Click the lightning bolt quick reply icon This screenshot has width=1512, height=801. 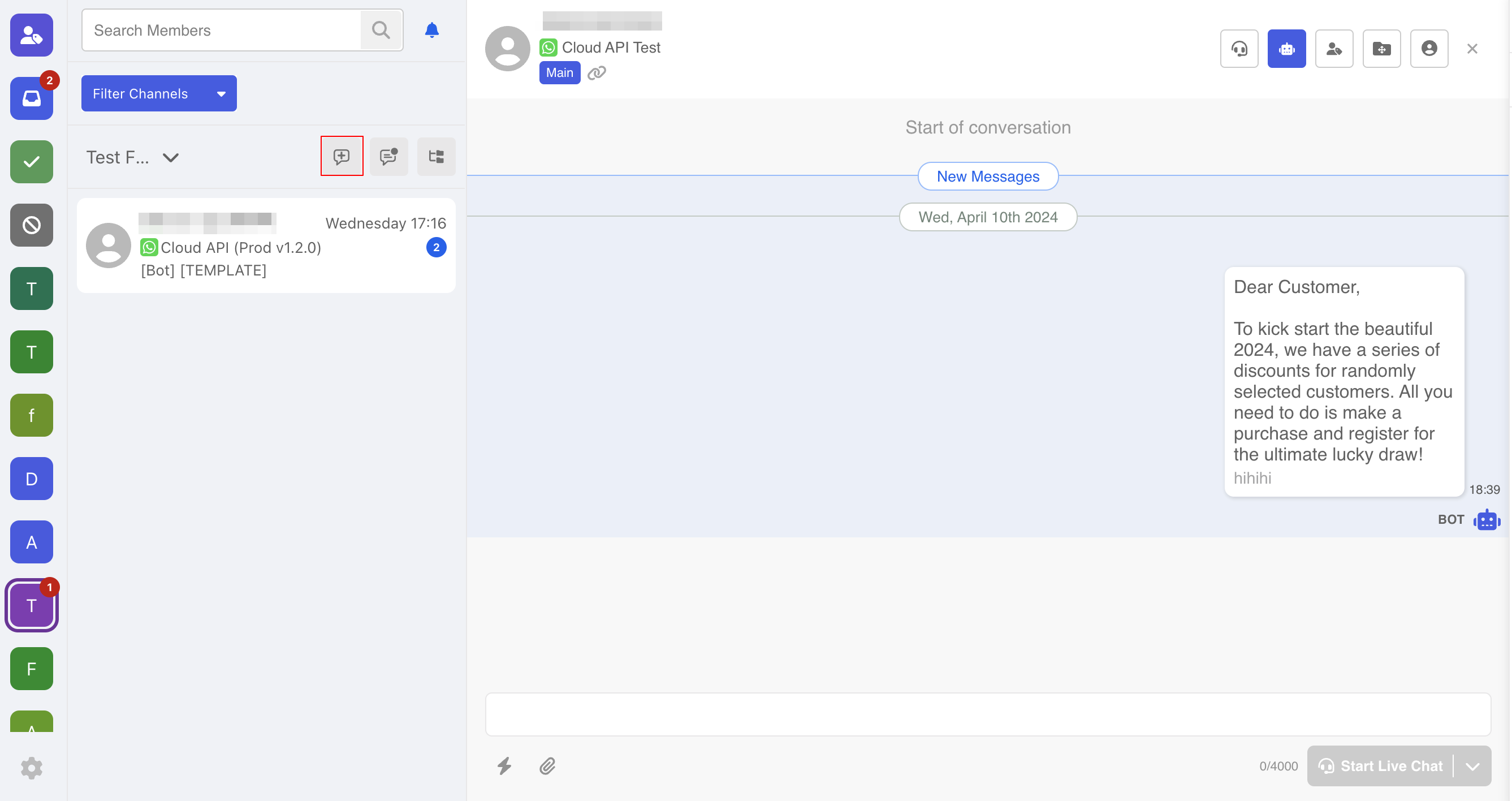[x=504, y=766]
